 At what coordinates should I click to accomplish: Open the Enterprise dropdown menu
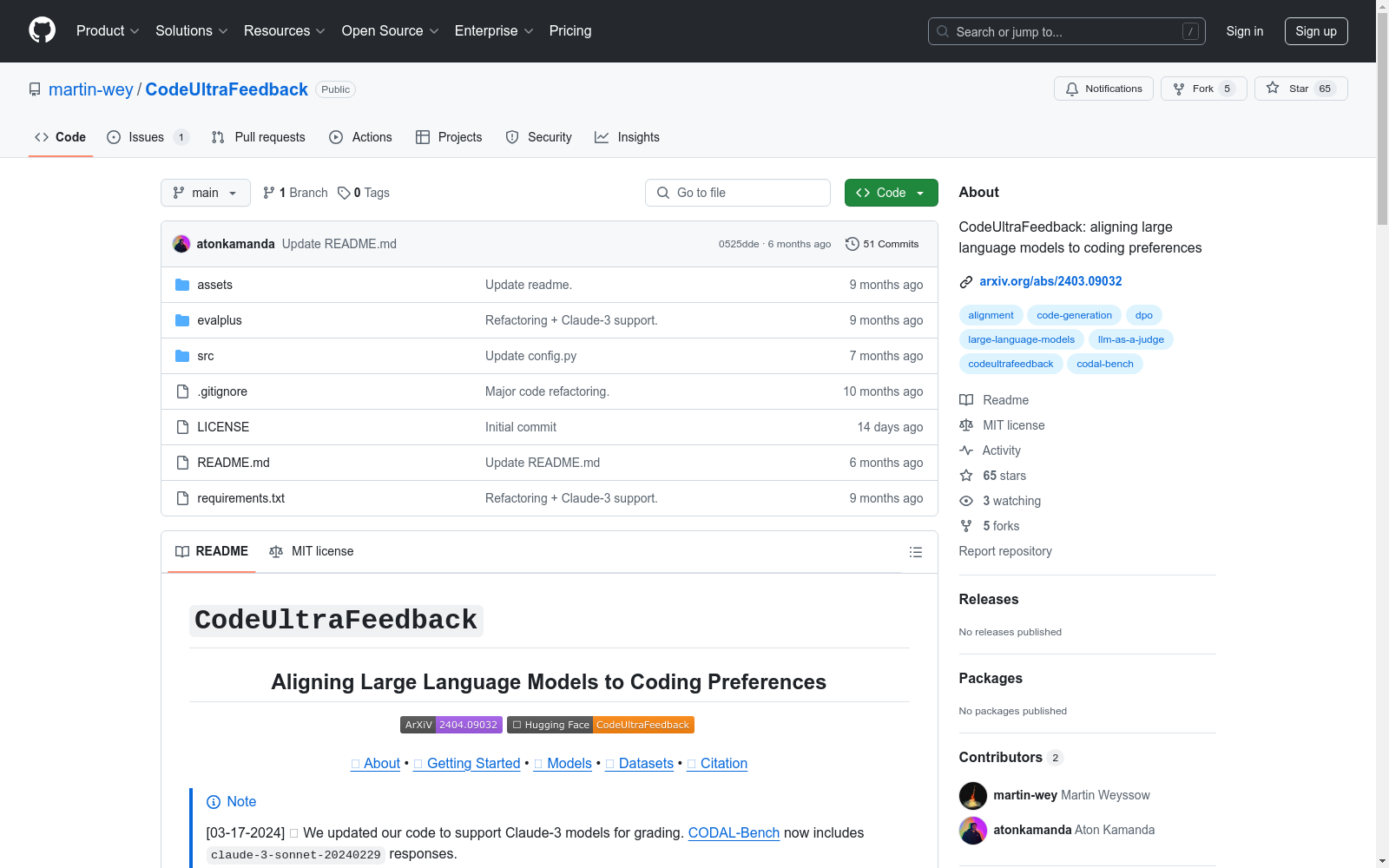[x=494, y=30]
